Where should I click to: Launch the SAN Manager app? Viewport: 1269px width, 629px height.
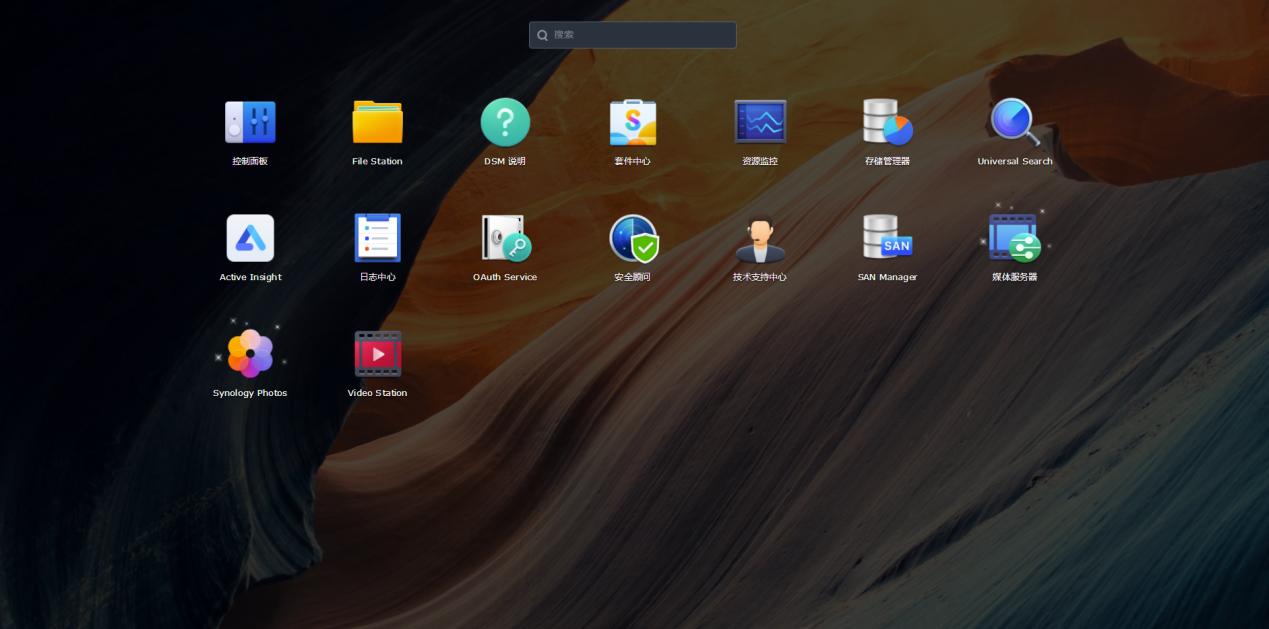(887, 238)
